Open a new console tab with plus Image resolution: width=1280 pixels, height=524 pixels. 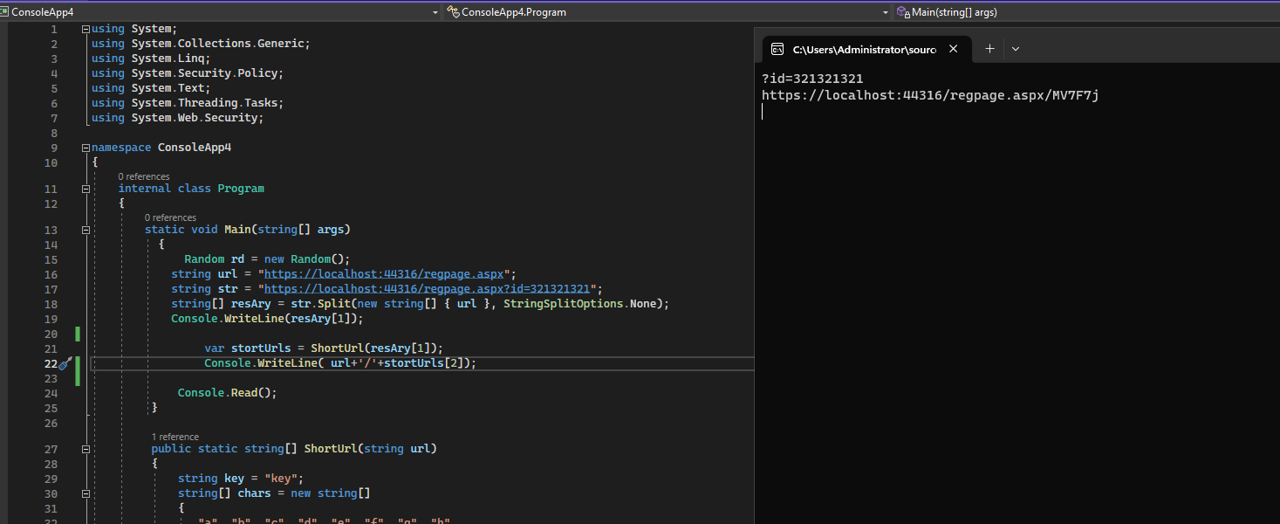click(989, 48)
